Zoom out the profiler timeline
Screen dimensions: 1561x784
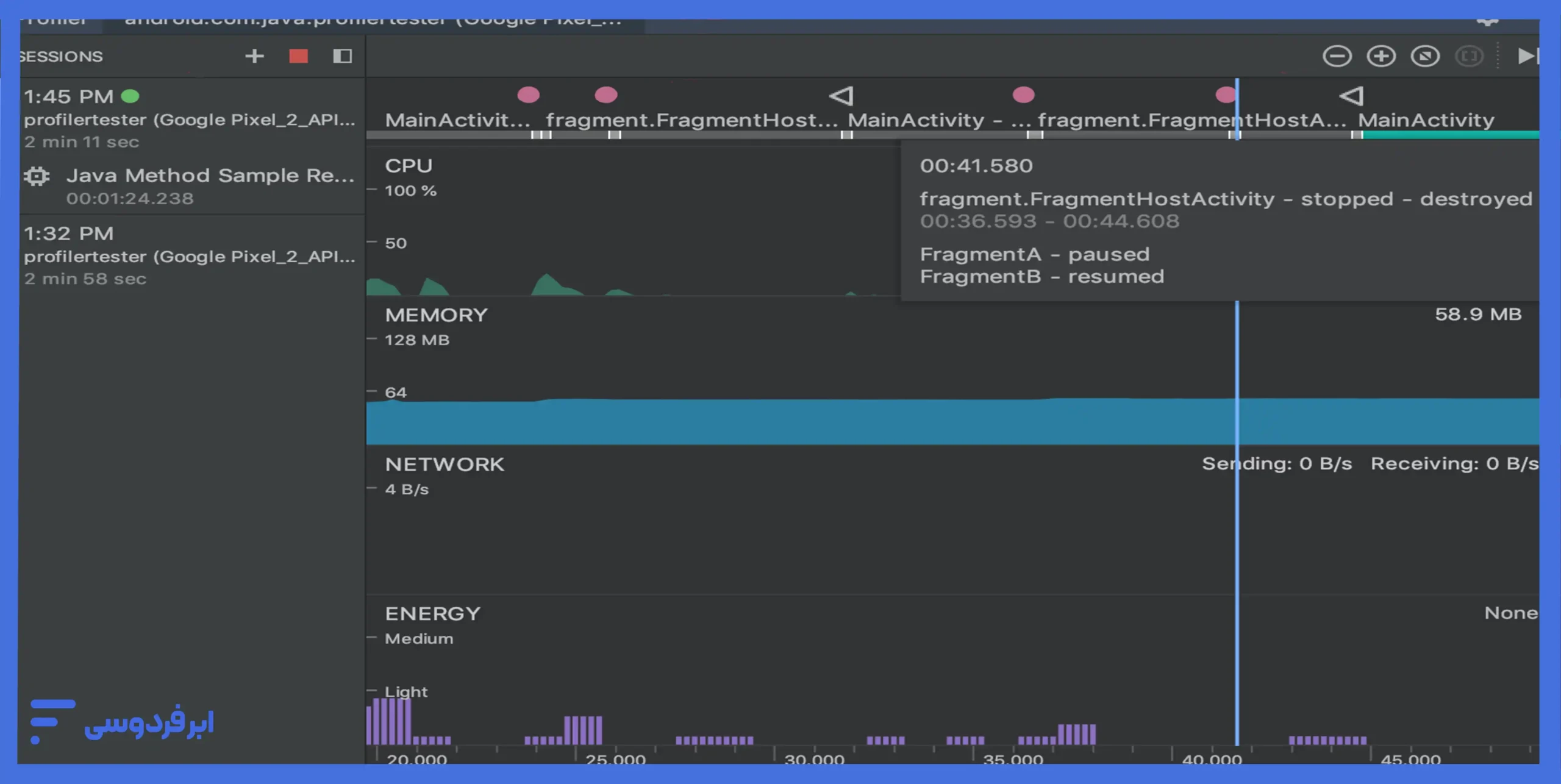[x=1337, y=56]
